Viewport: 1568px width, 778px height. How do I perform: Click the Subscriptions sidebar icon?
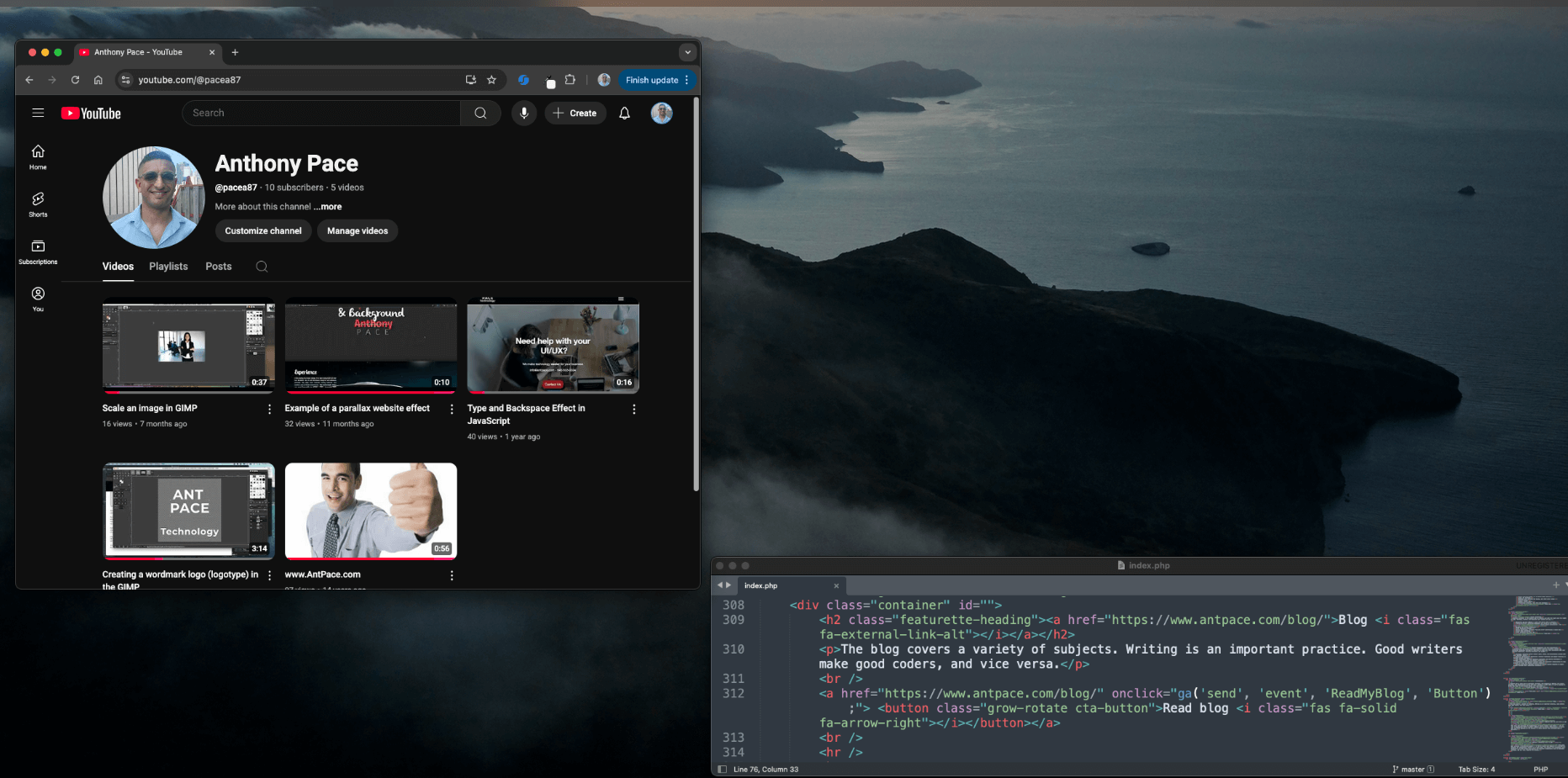tap(38, 251)
